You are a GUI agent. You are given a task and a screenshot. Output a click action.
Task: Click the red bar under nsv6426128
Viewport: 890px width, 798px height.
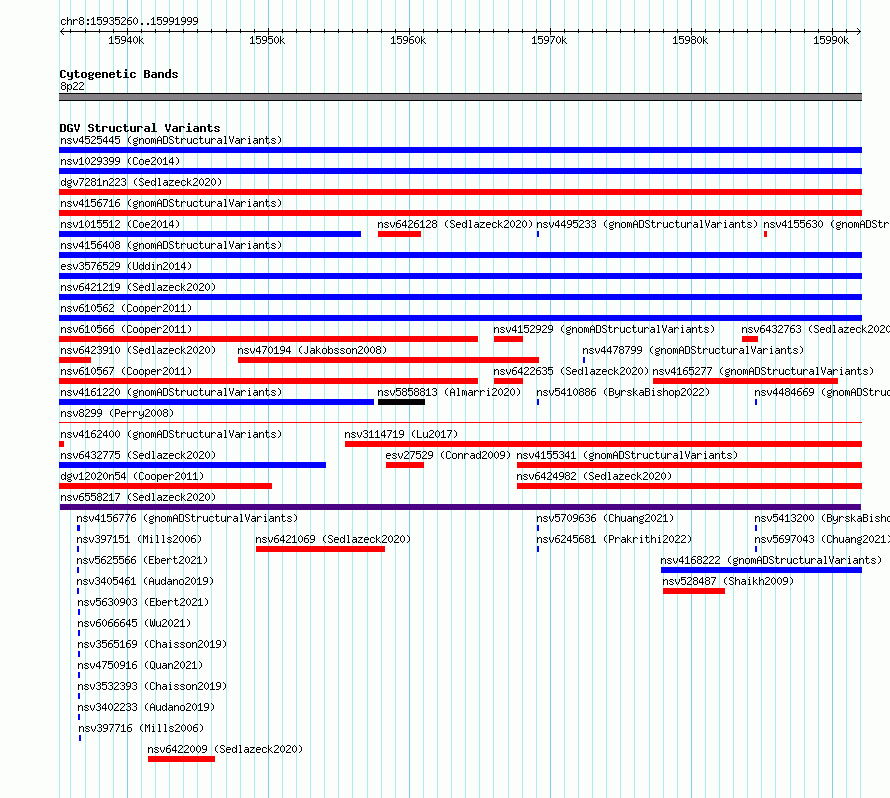tap(399, 234)
